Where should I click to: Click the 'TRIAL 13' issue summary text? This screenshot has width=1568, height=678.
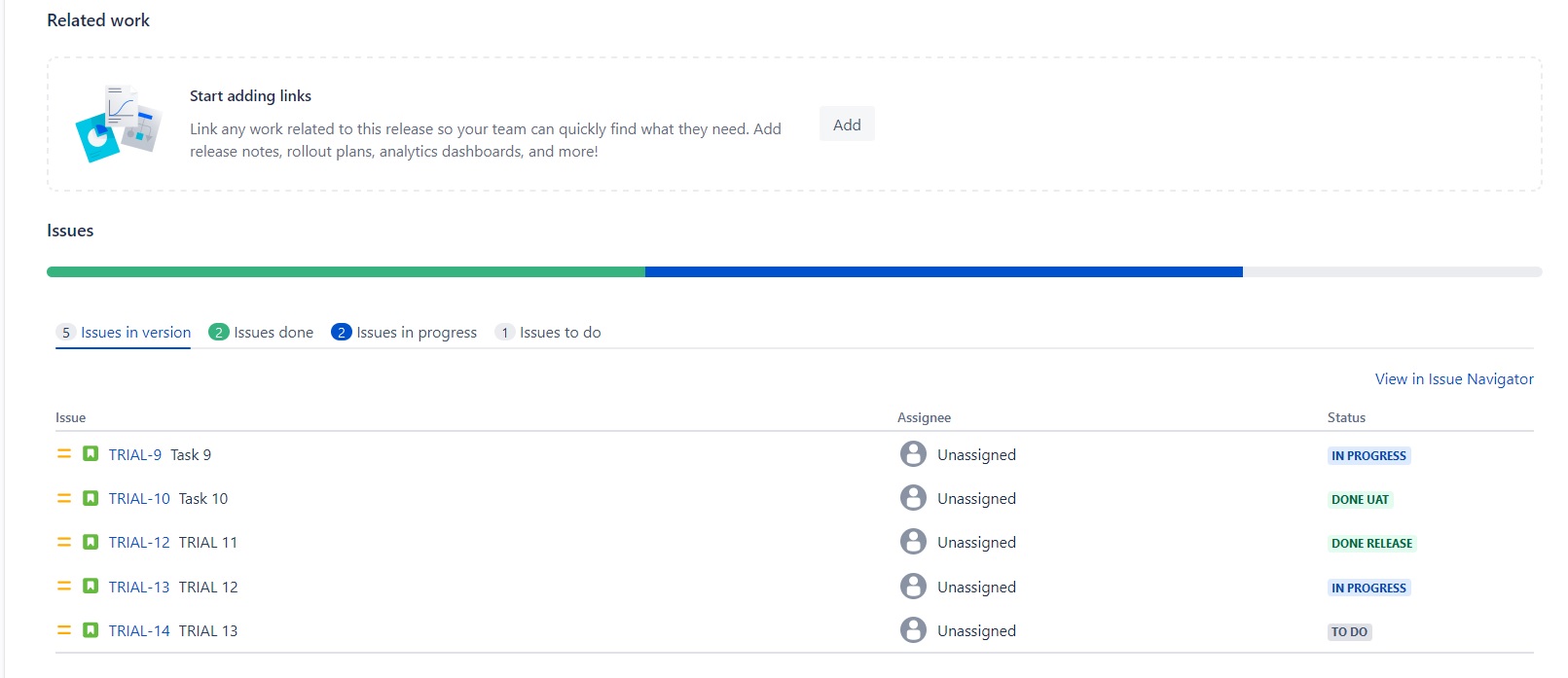(208, 631)
